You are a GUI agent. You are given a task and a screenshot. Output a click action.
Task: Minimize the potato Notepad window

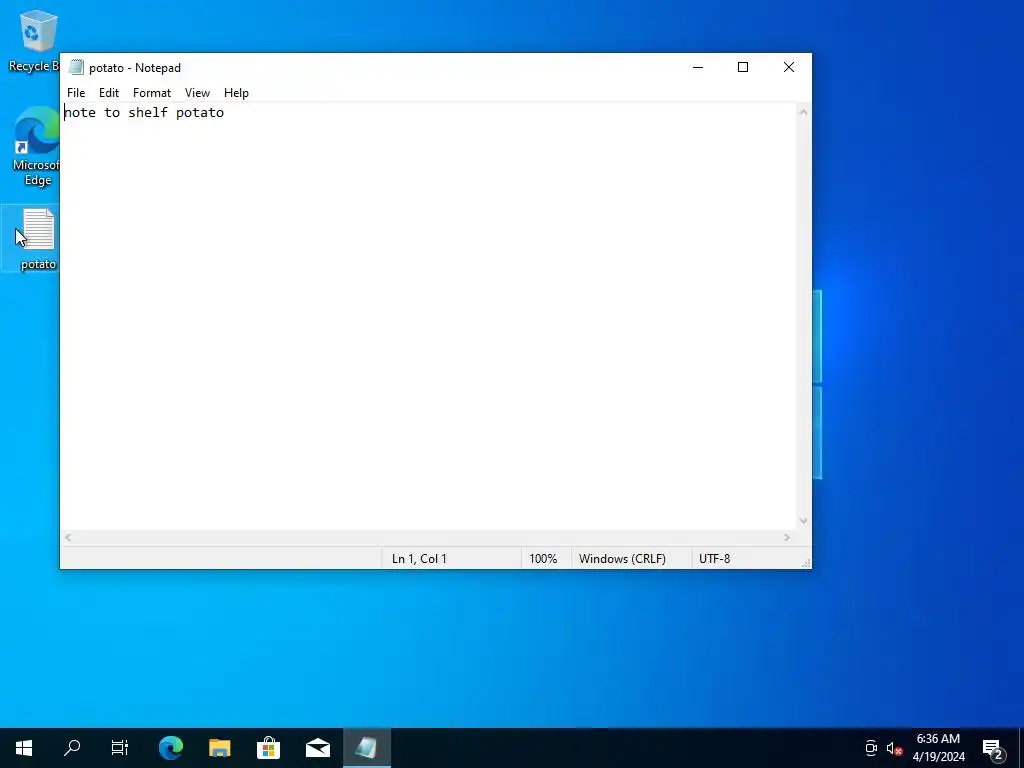tap(698, 67)
